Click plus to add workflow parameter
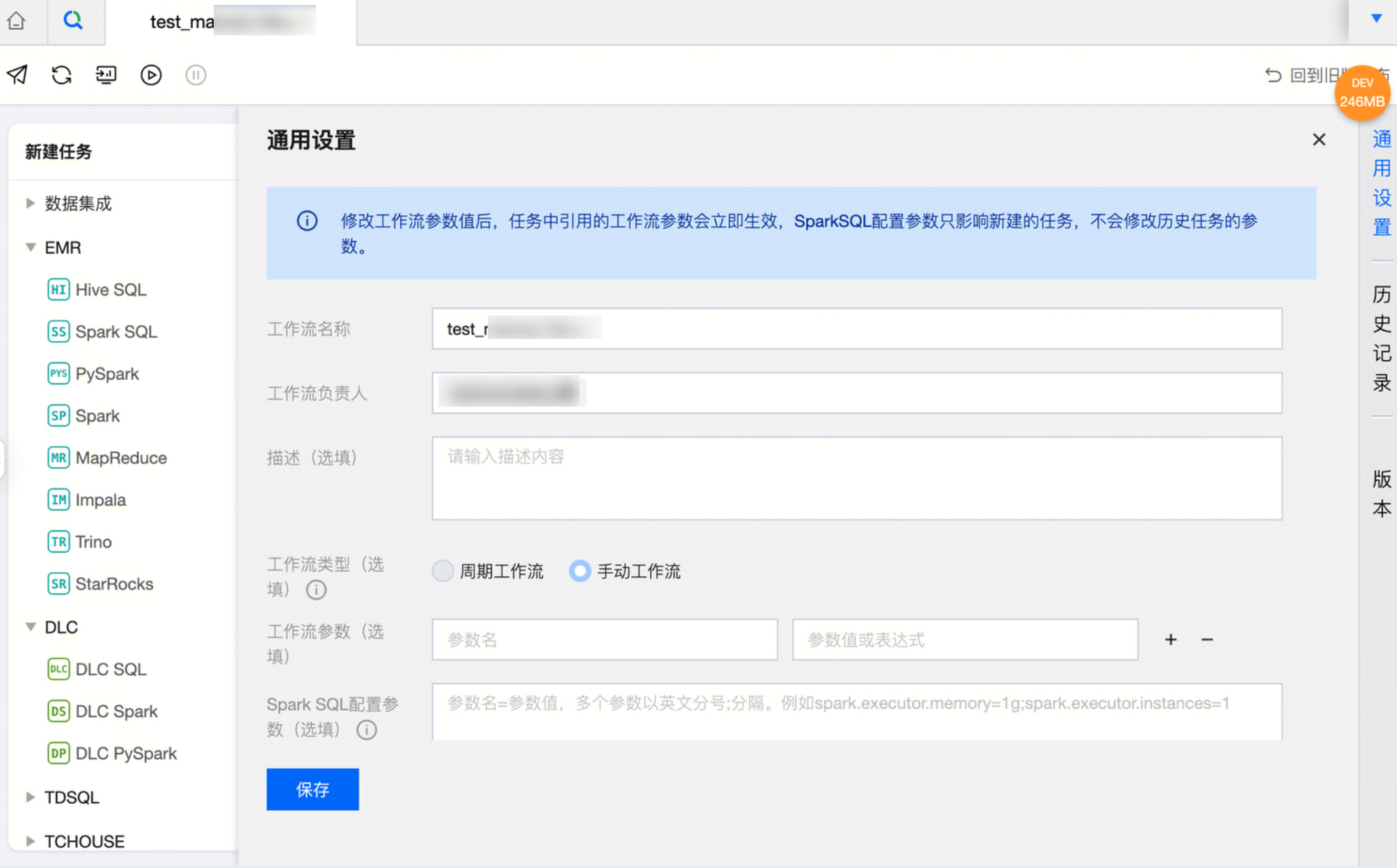 point(1171,639)
